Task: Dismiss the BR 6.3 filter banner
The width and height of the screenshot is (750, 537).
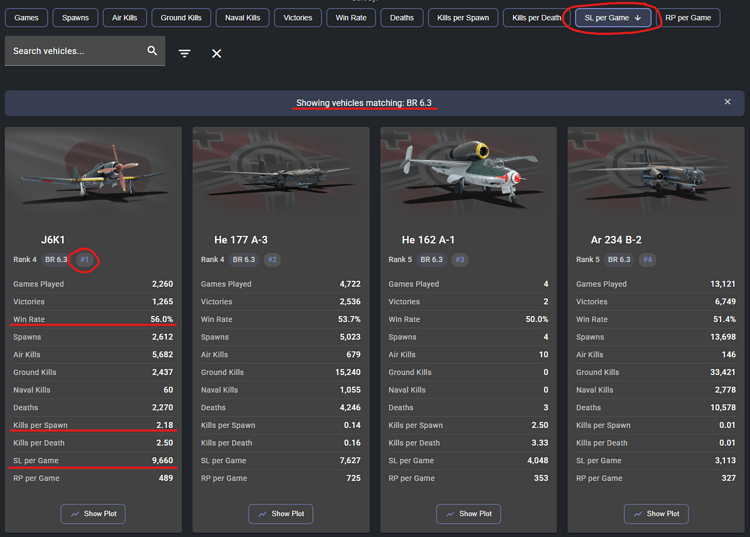Action: pyautogui.click(x=727, y=102)
